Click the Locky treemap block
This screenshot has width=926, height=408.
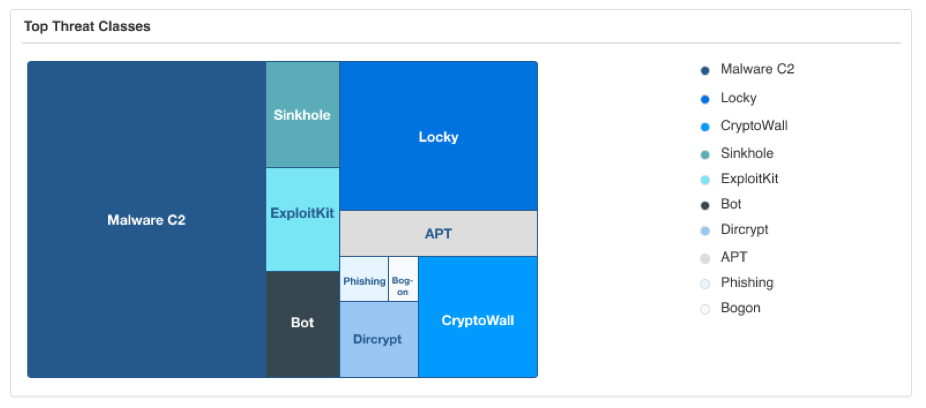click(438, 136)
